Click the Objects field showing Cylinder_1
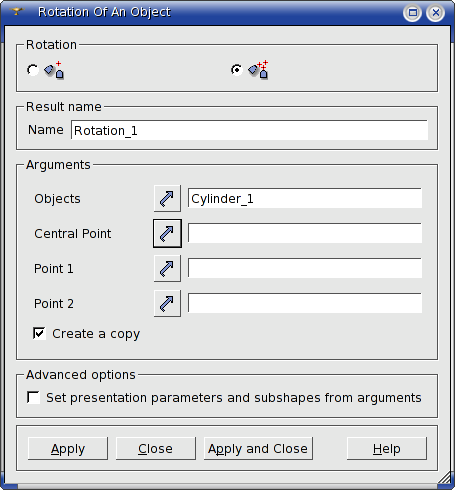This screenshot has width=455, height=490. coord(305,199)
